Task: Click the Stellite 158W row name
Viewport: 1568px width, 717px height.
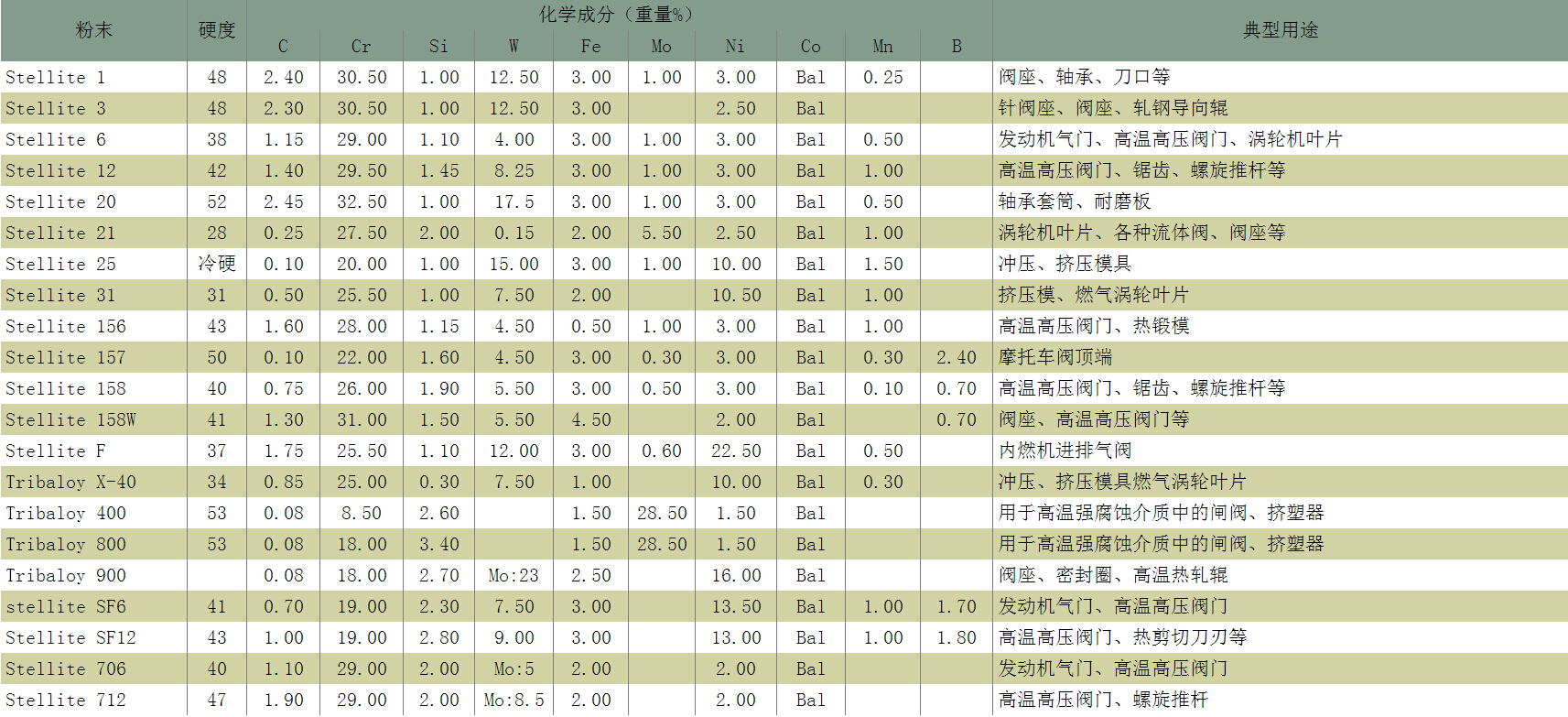Action: pos(70,420)
